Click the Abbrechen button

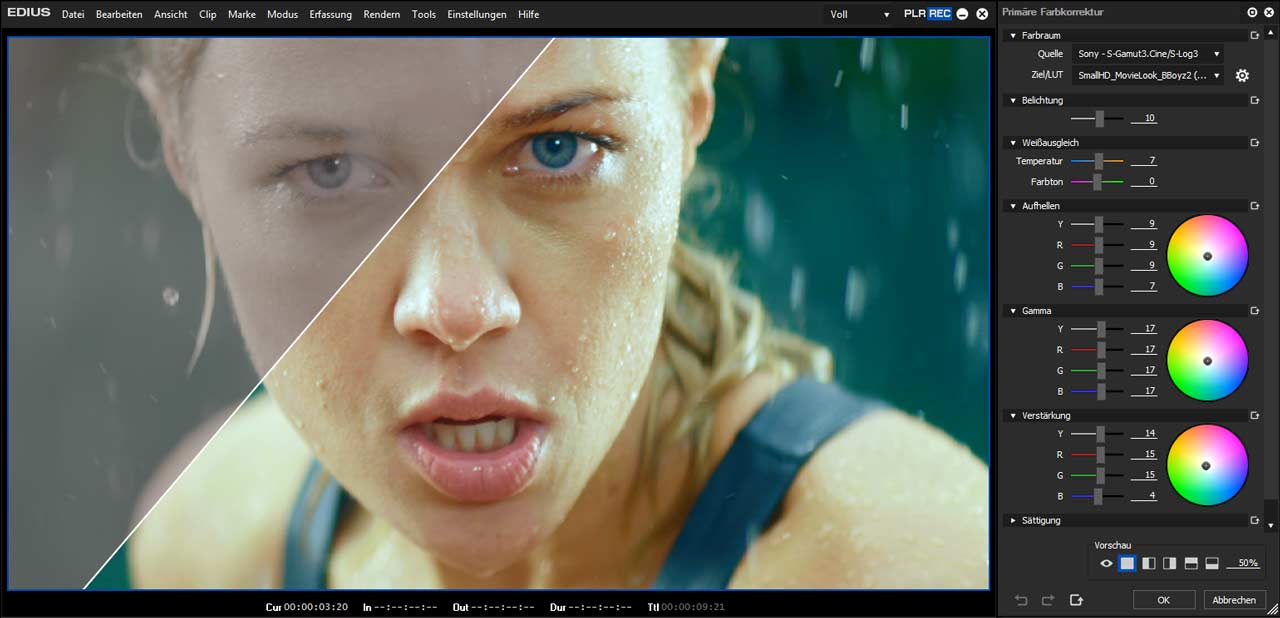point(1233,600)
